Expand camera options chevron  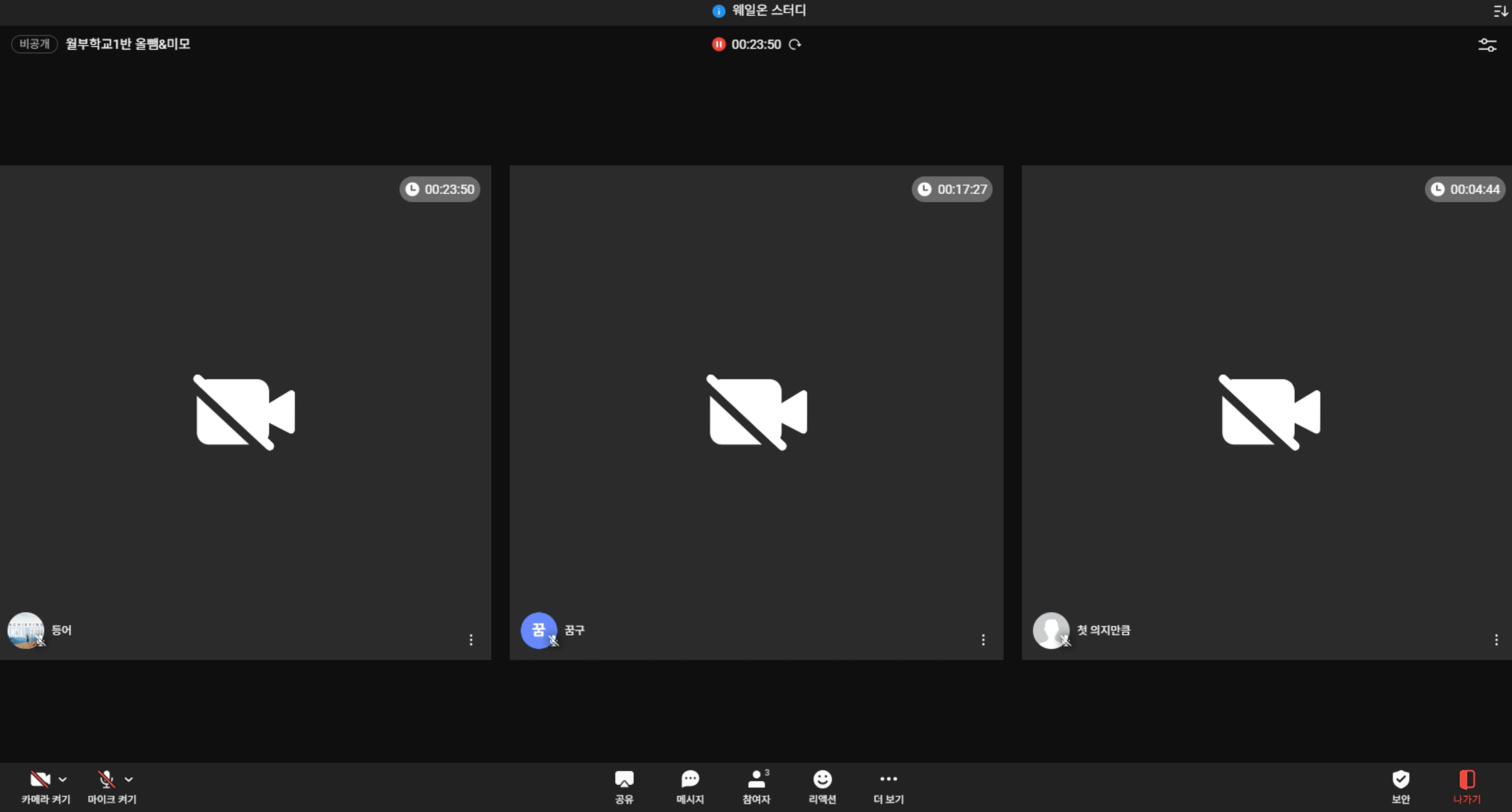[x=63, y=780]
